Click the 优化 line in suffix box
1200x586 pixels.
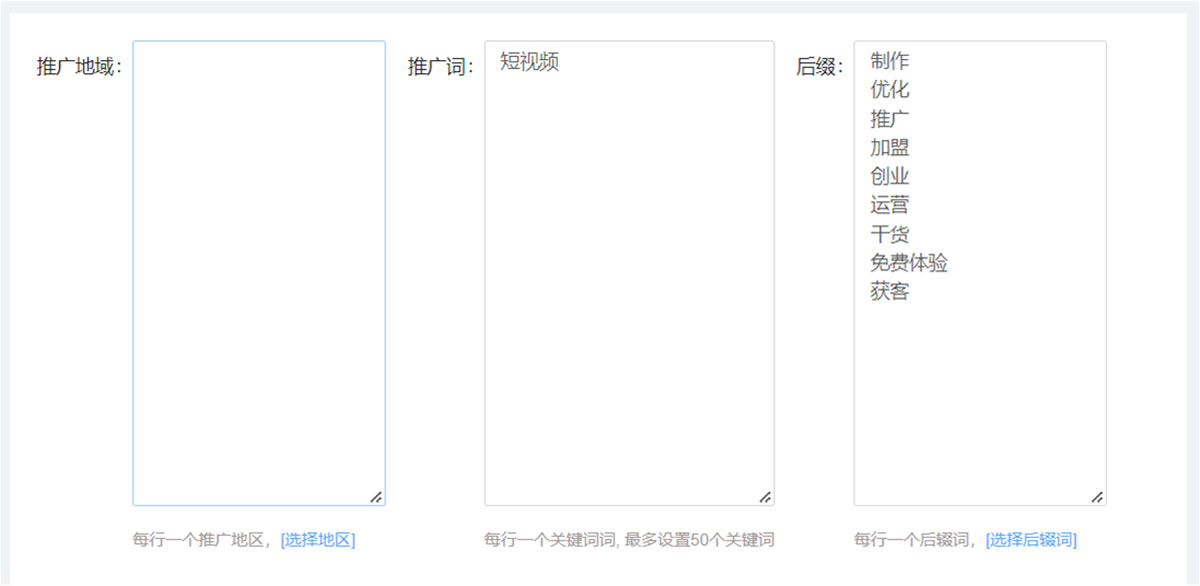[x=890, y=90]
